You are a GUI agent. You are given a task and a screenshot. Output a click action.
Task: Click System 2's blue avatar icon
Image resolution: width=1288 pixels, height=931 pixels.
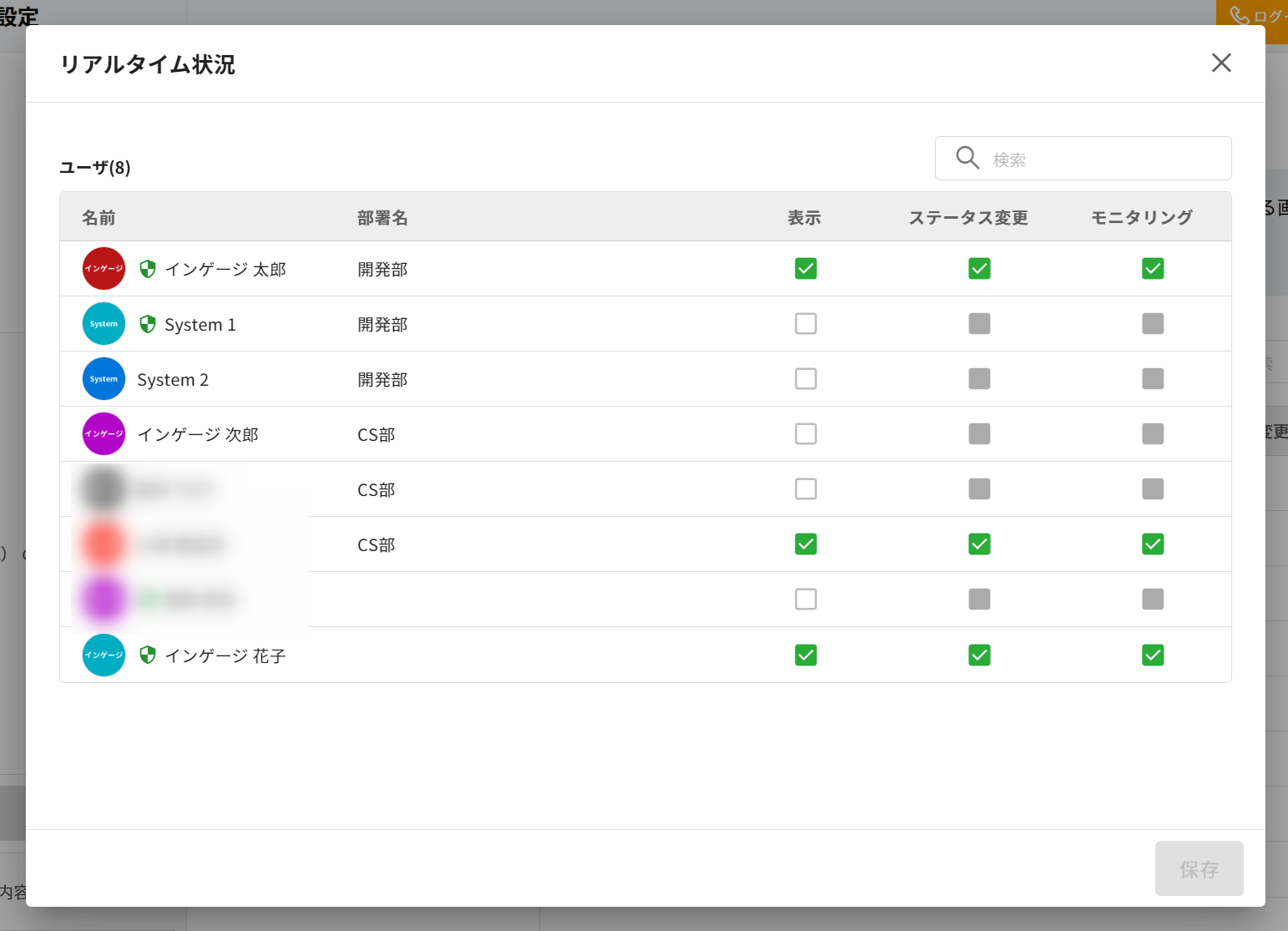coord(104,379)
